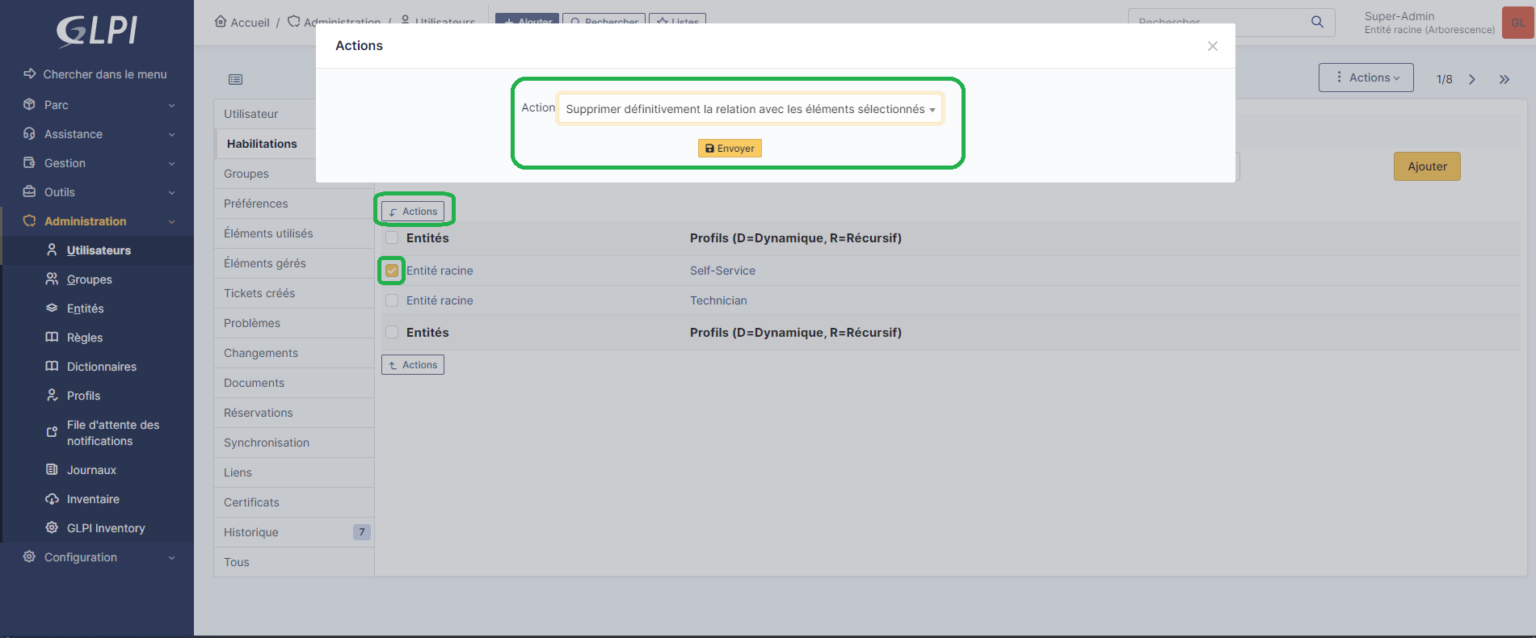Select the Utilisateurs icon in the sidebar
This screenshot has height=638, width=1536.
click(95, 250)
